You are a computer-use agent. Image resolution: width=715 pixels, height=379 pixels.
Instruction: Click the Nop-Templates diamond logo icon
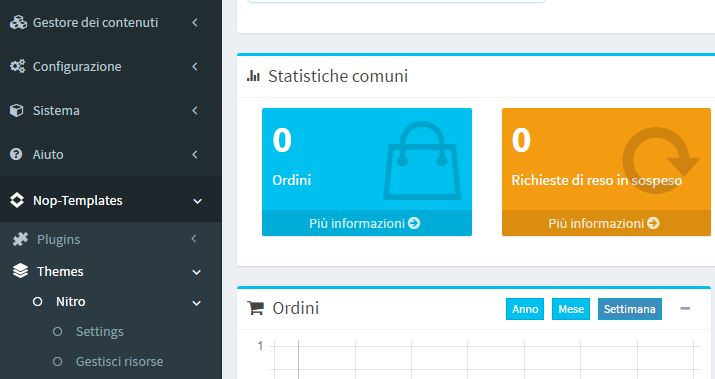point(17,200)
